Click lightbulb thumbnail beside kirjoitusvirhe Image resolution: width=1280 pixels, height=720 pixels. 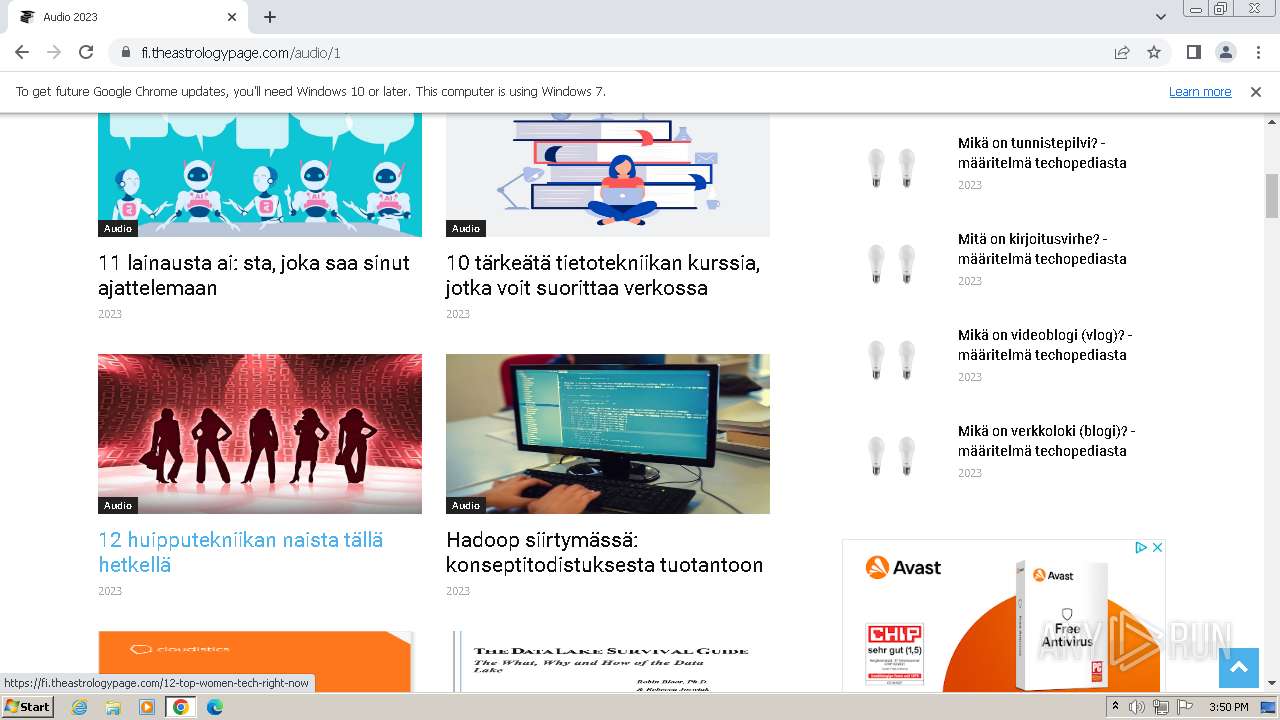pyautogui.click(x=891, y=263)
